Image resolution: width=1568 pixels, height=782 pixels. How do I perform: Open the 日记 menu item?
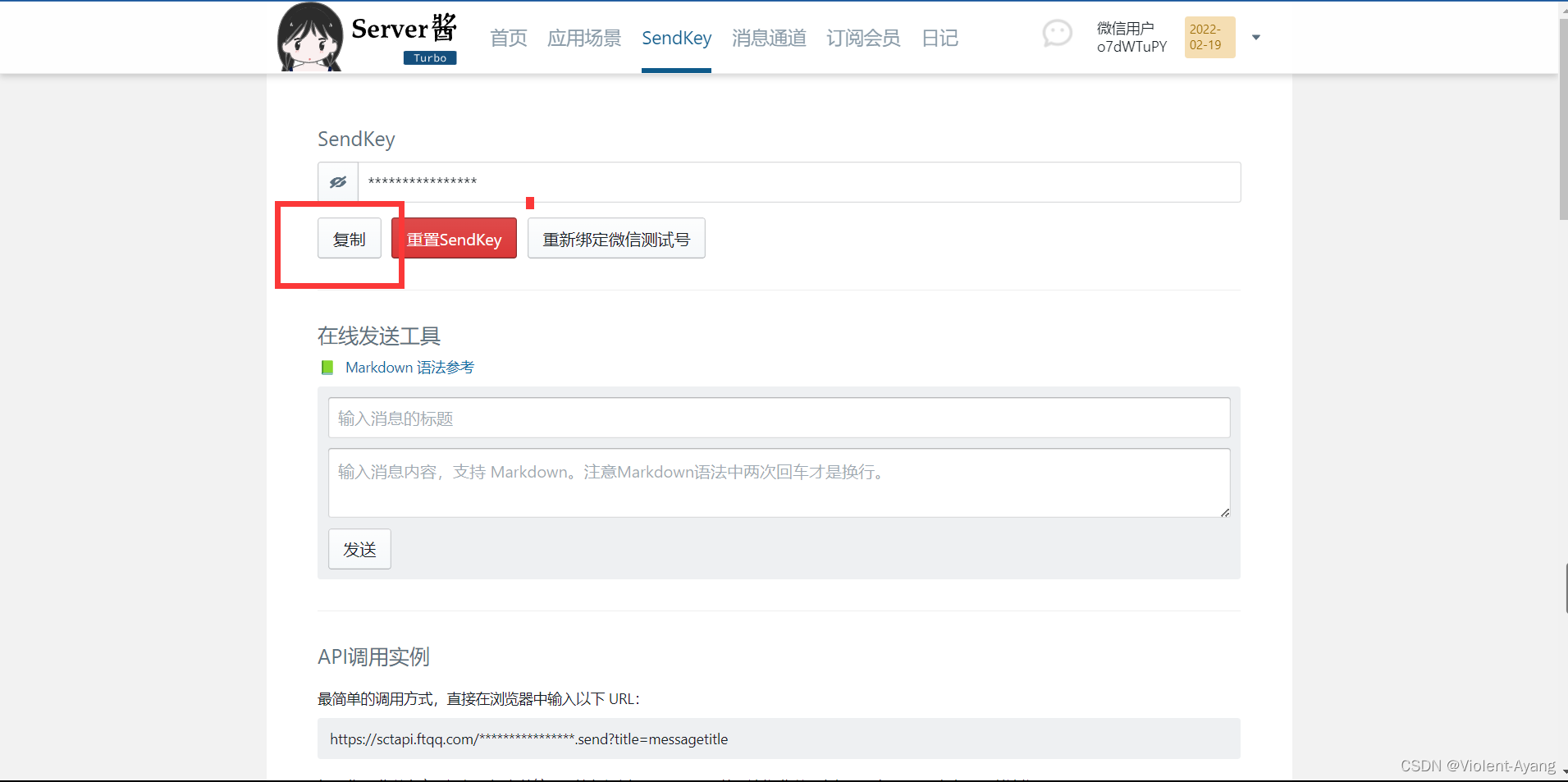(939, 38)
